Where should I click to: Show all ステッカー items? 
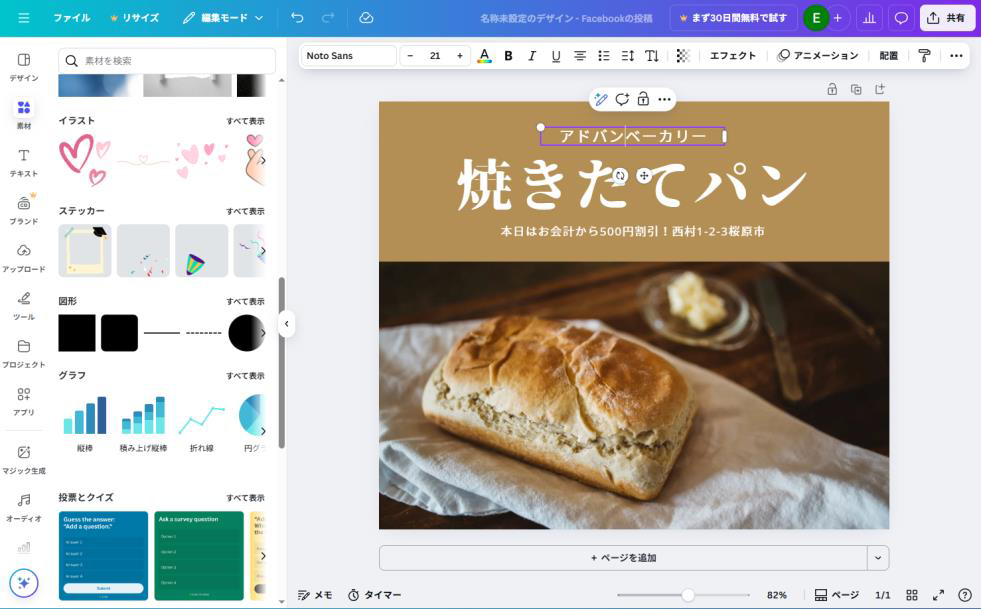tap(245, 211)
